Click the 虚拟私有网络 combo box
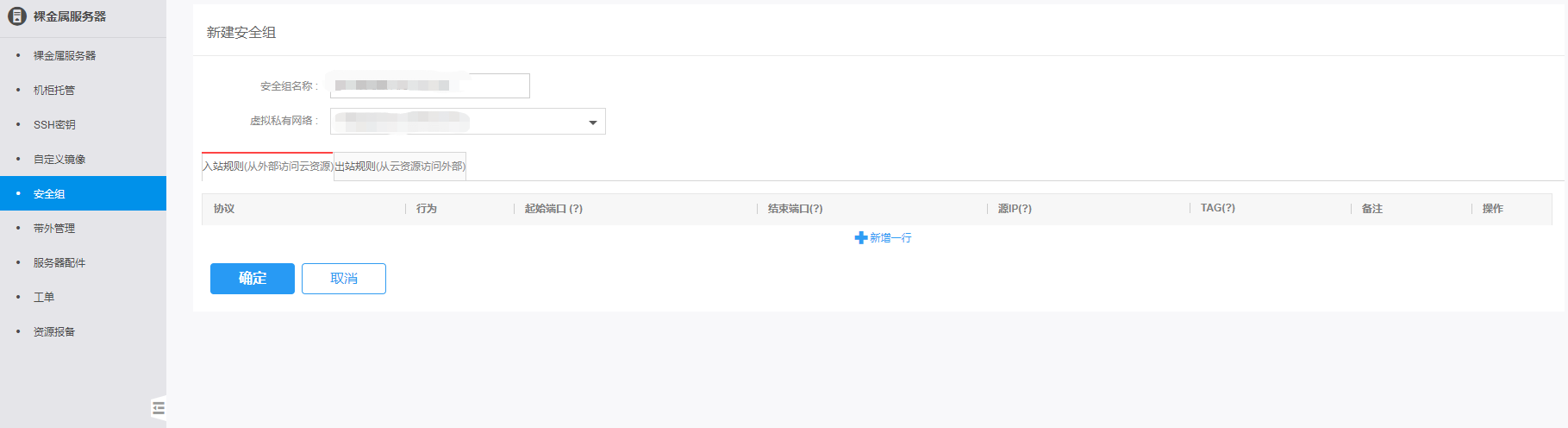 (468, 121)
